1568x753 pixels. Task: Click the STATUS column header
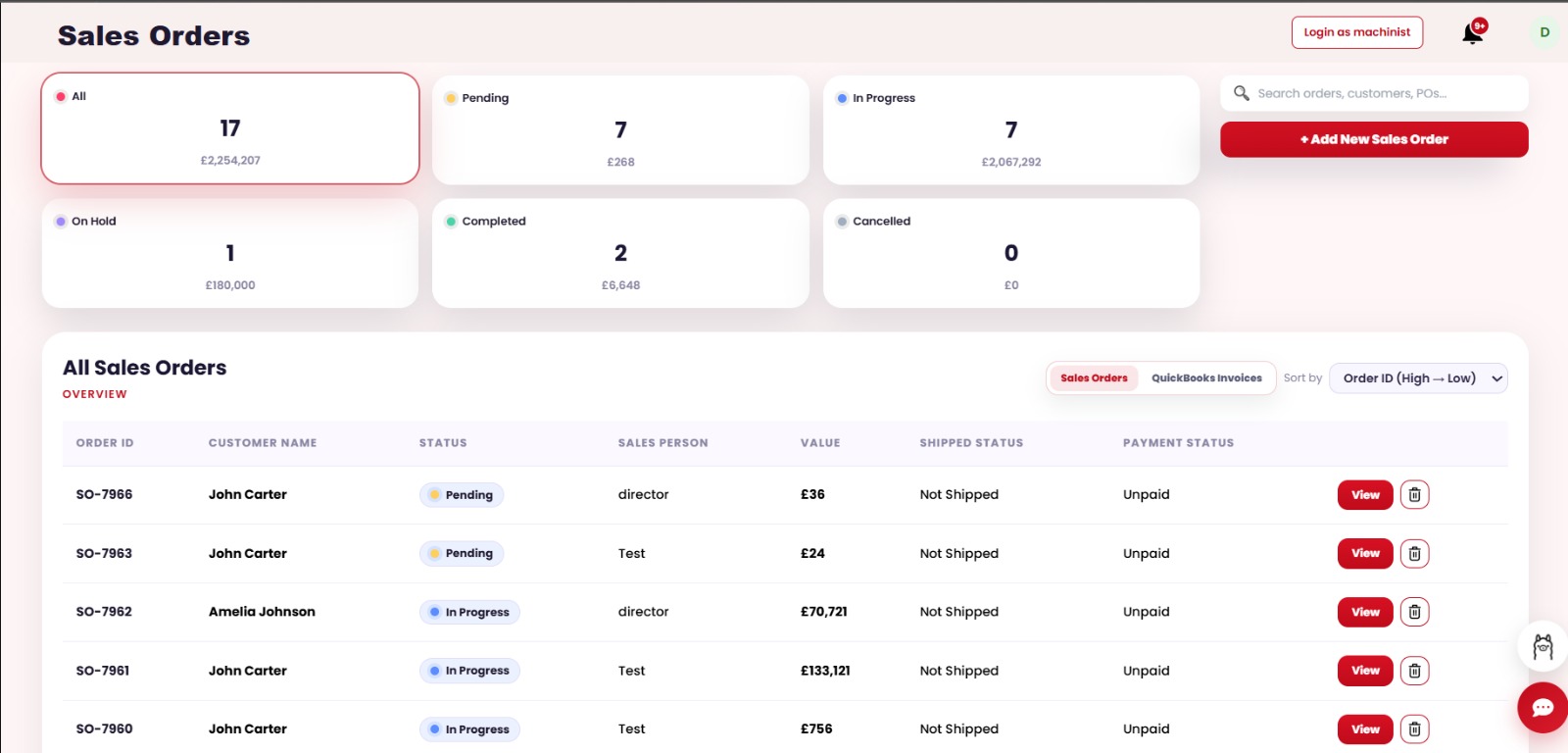click(x=443, y=443)
